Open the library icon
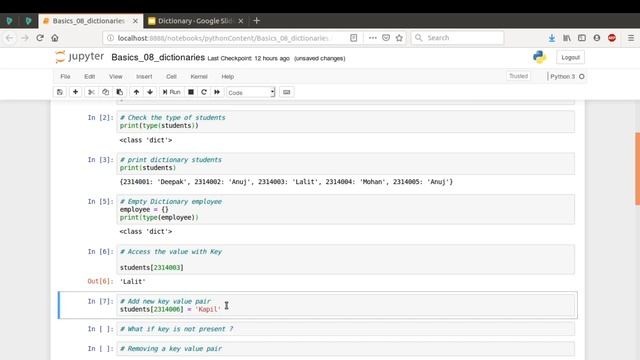This screenshot has height=360, width=640. pos(567,38)
